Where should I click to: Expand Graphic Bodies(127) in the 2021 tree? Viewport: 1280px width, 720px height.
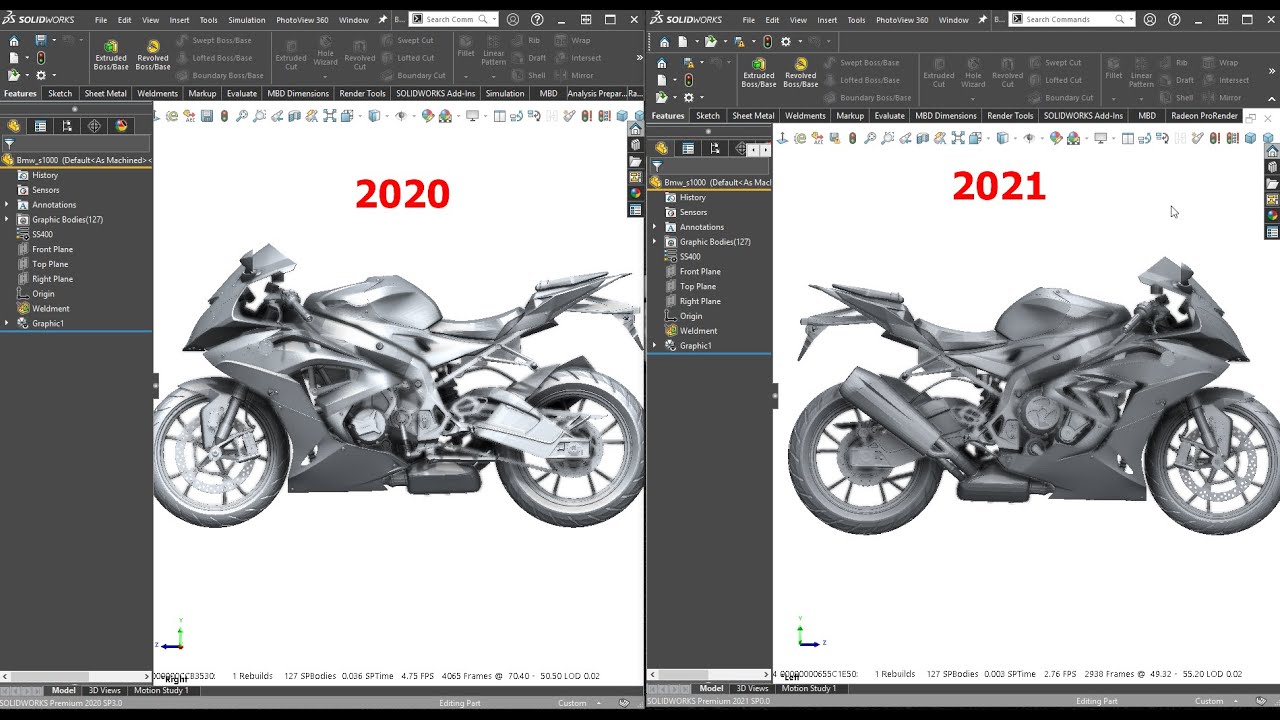655,241
